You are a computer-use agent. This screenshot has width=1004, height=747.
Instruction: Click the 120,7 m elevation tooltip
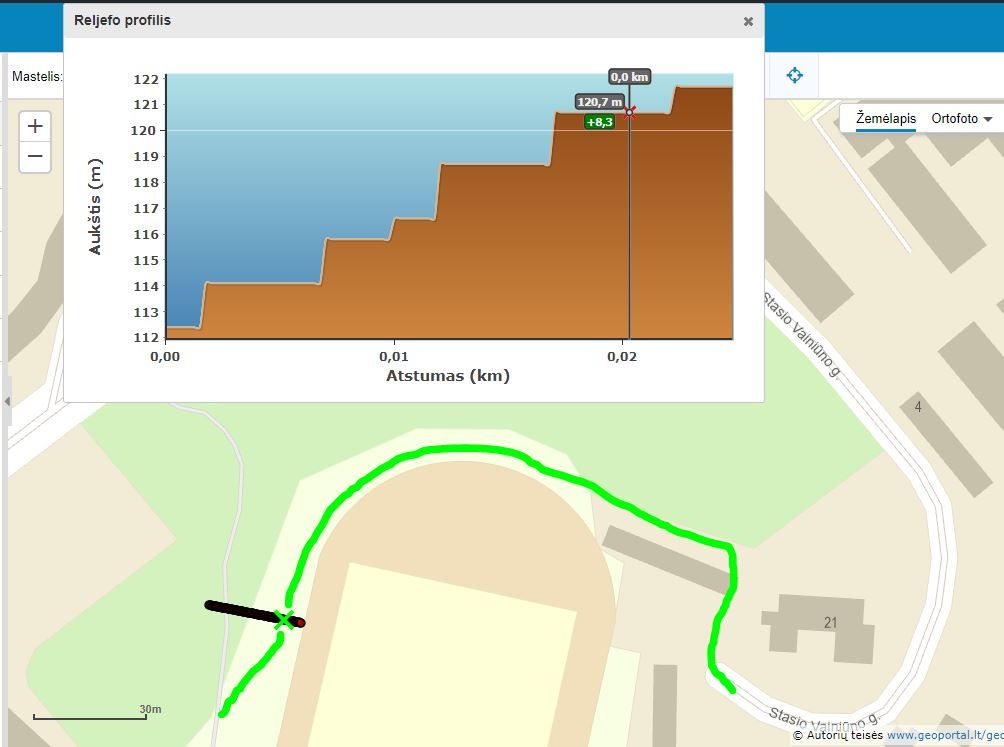tap(599, 102)
